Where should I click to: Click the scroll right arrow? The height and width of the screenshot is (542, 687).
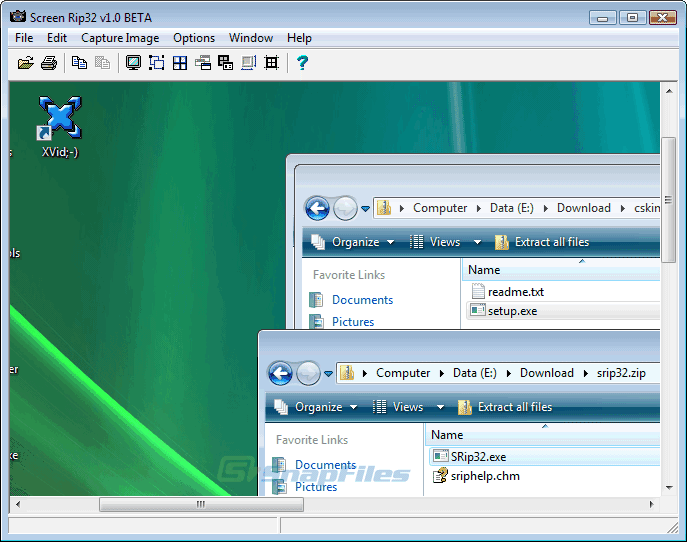point(652,504)
